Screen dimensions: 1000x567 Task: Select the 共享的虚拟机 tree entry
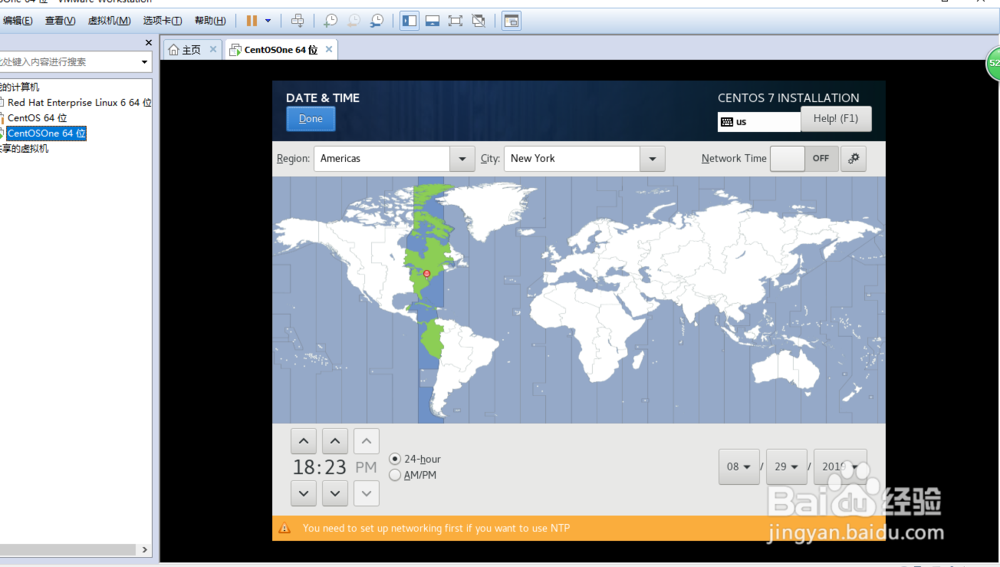coord(24,149)
